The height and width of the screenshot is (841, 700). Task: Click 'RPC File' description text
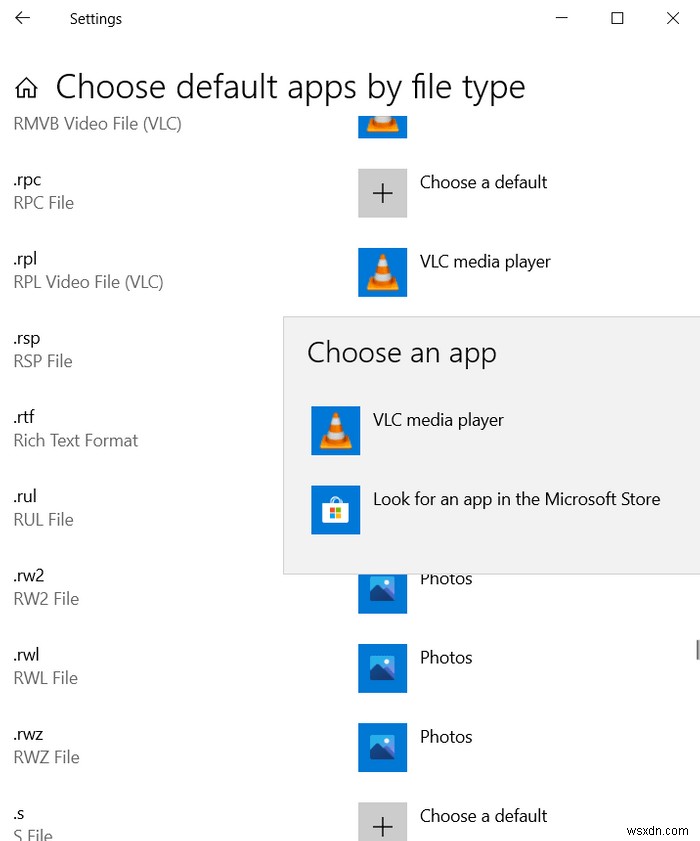pyautogui.click(x=43, y=203)
